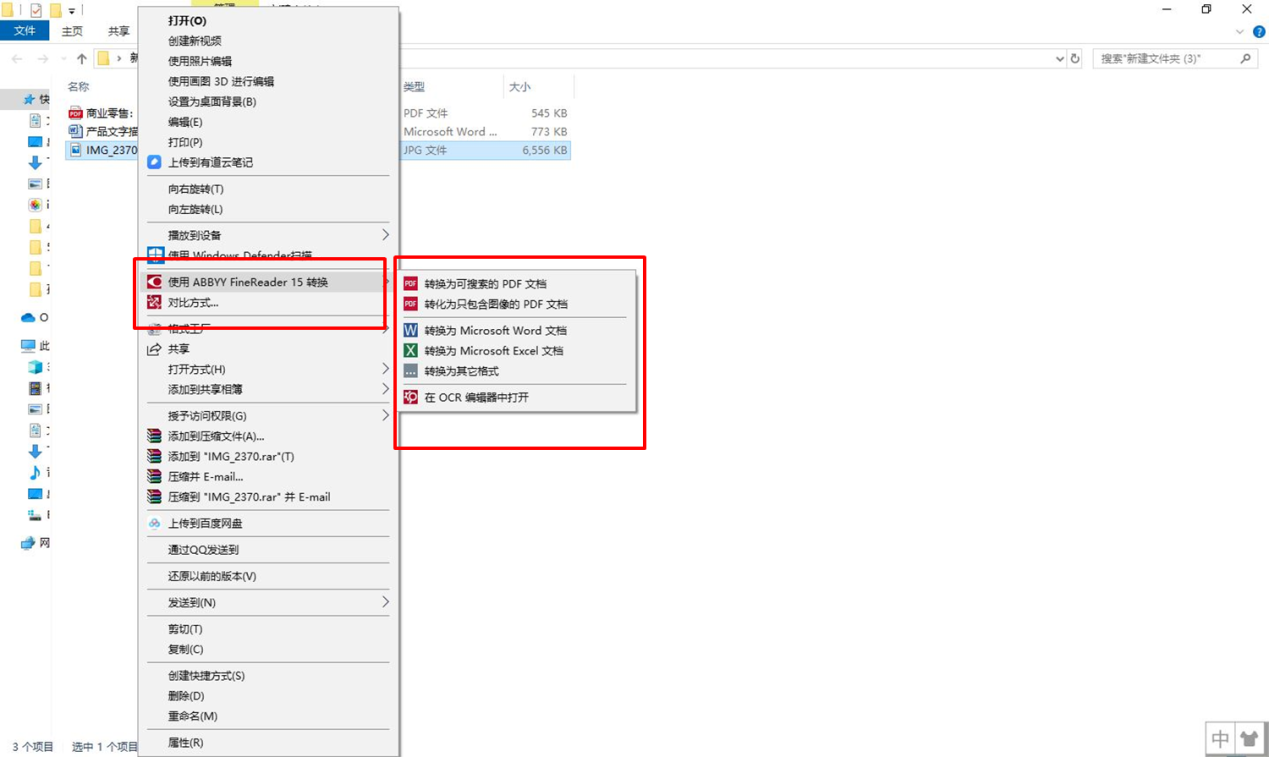Open the recent locations dropdown beside forward arrow
Viewport: 1269px width, 757px height.
tap(63, 59)
